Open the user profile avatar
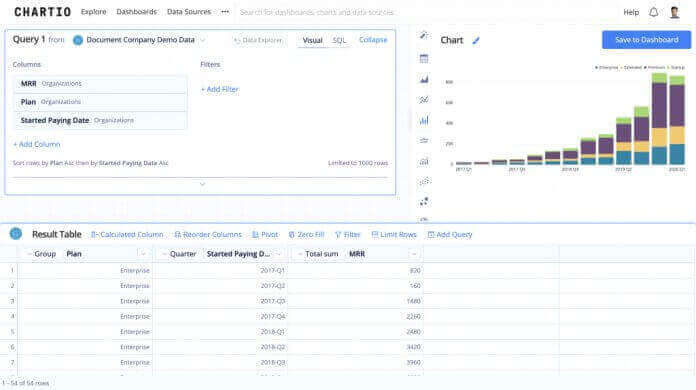The height and width of the screenshot is (390, 696). pyautogui.click(x=675, y=12)
